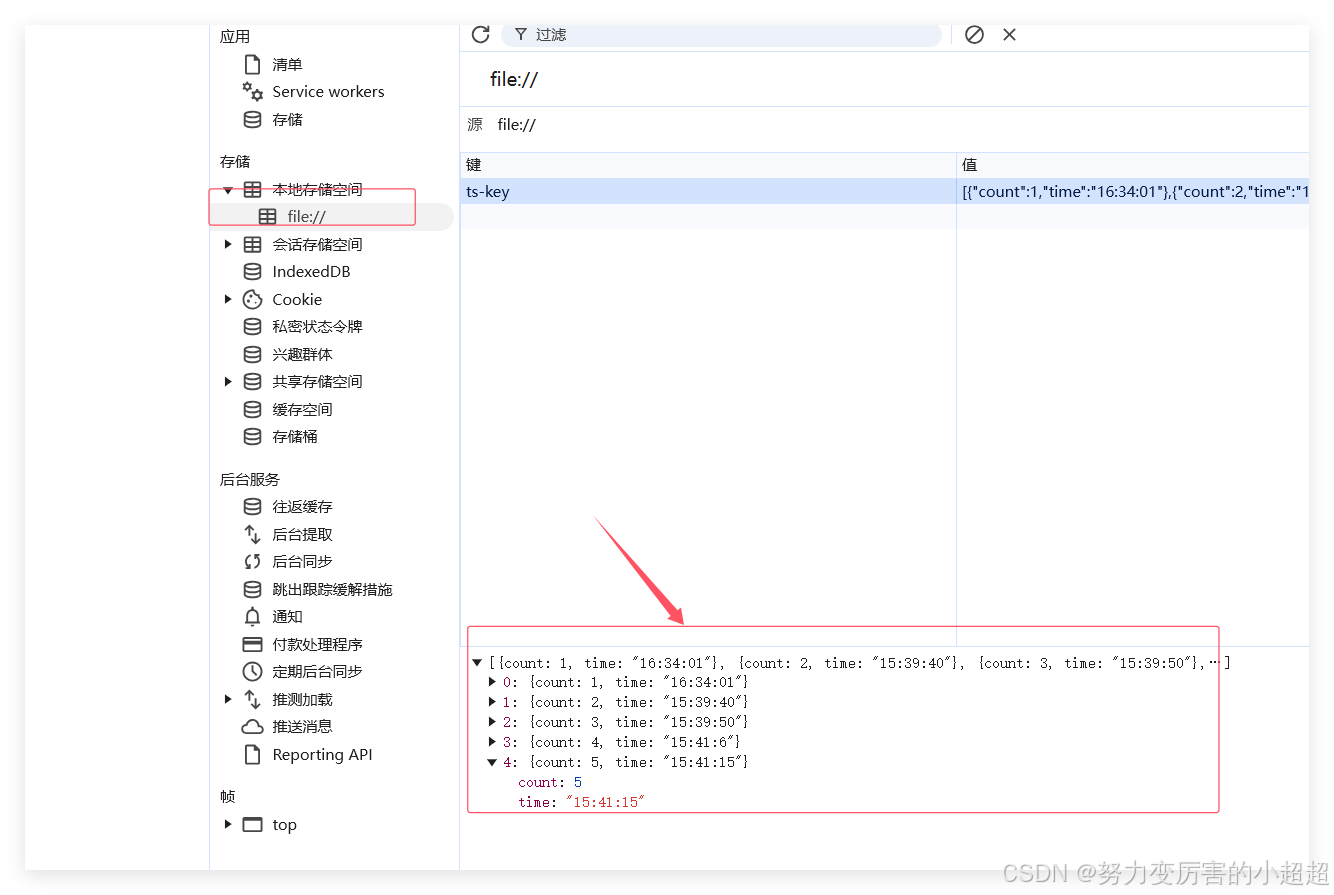
Task: Expand the Cookie tree node
Action: coord(228,299)
